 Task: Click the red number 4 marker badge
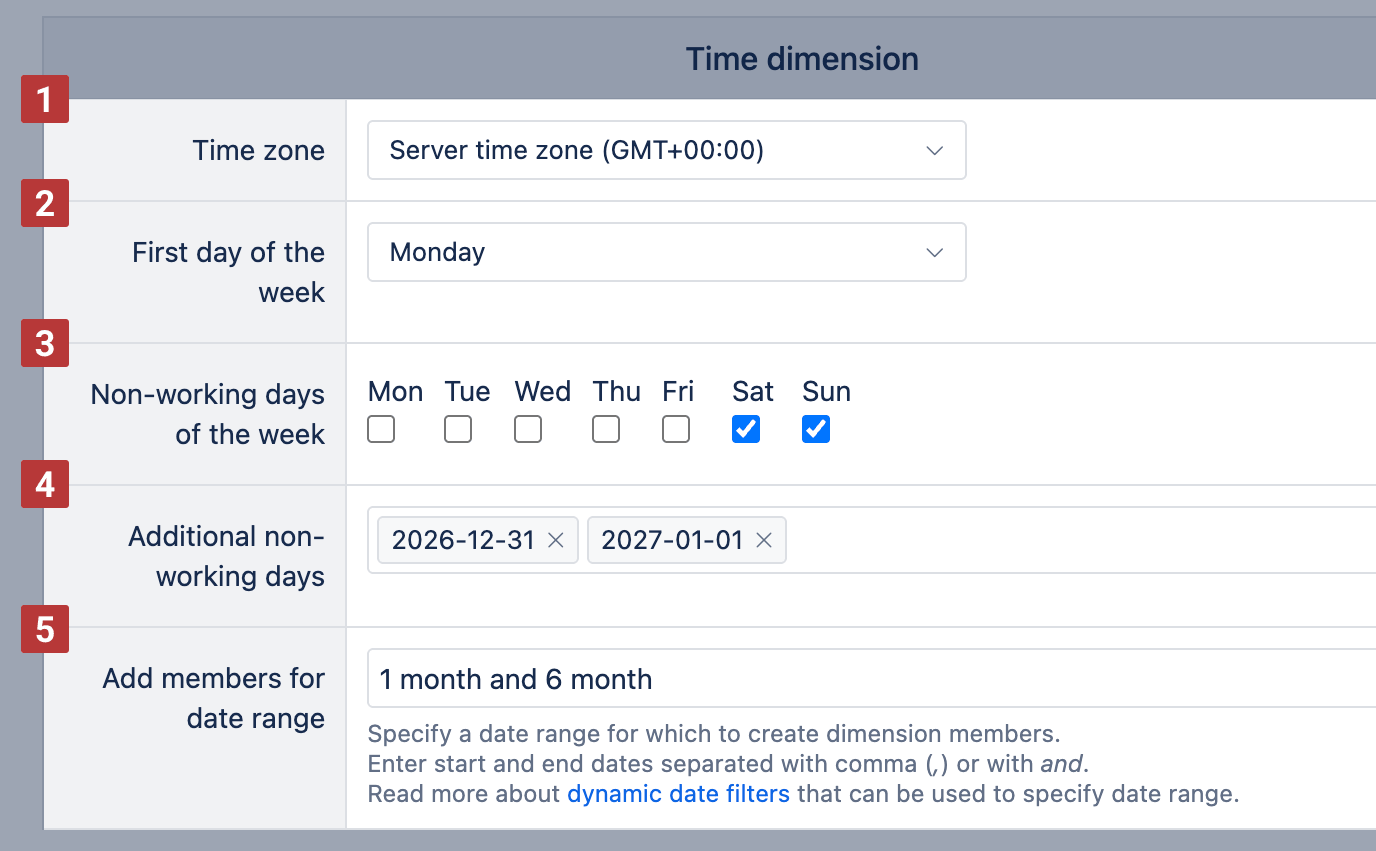point(45,484)
